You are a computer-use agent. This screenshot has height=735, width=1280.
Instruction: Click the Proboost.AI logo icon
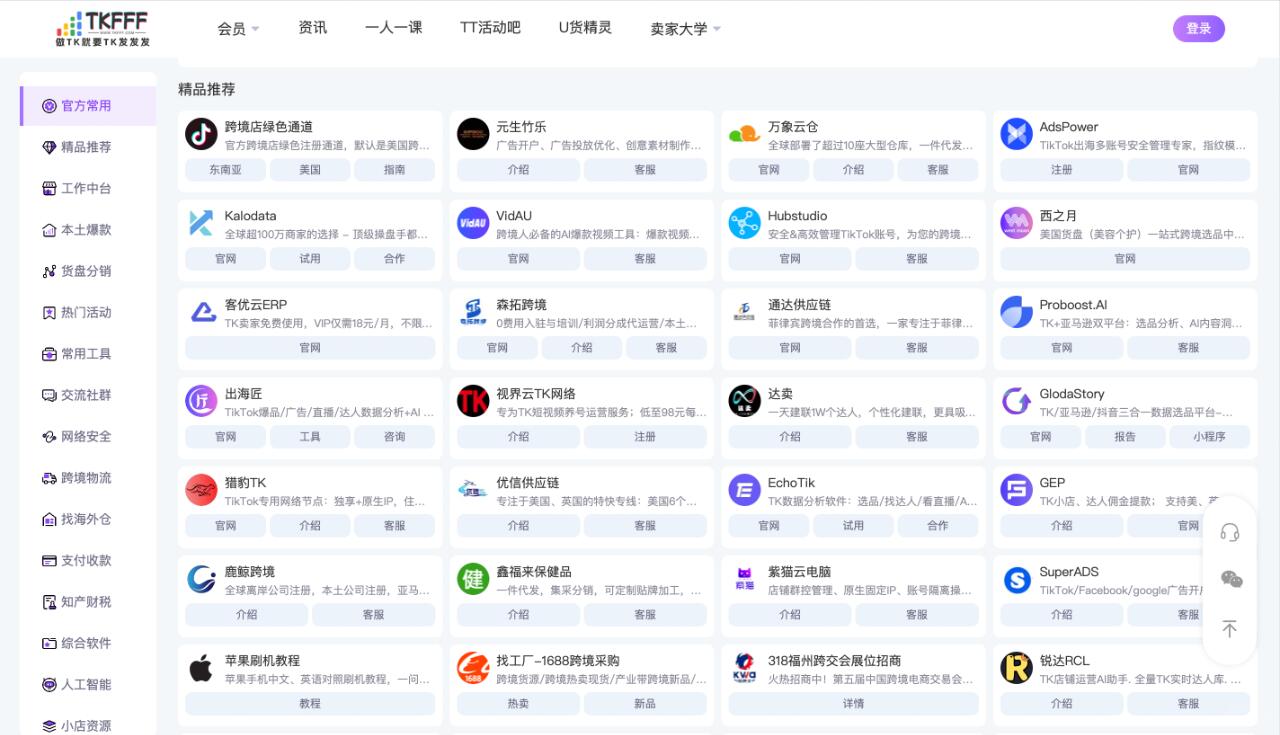[1016, 312]
